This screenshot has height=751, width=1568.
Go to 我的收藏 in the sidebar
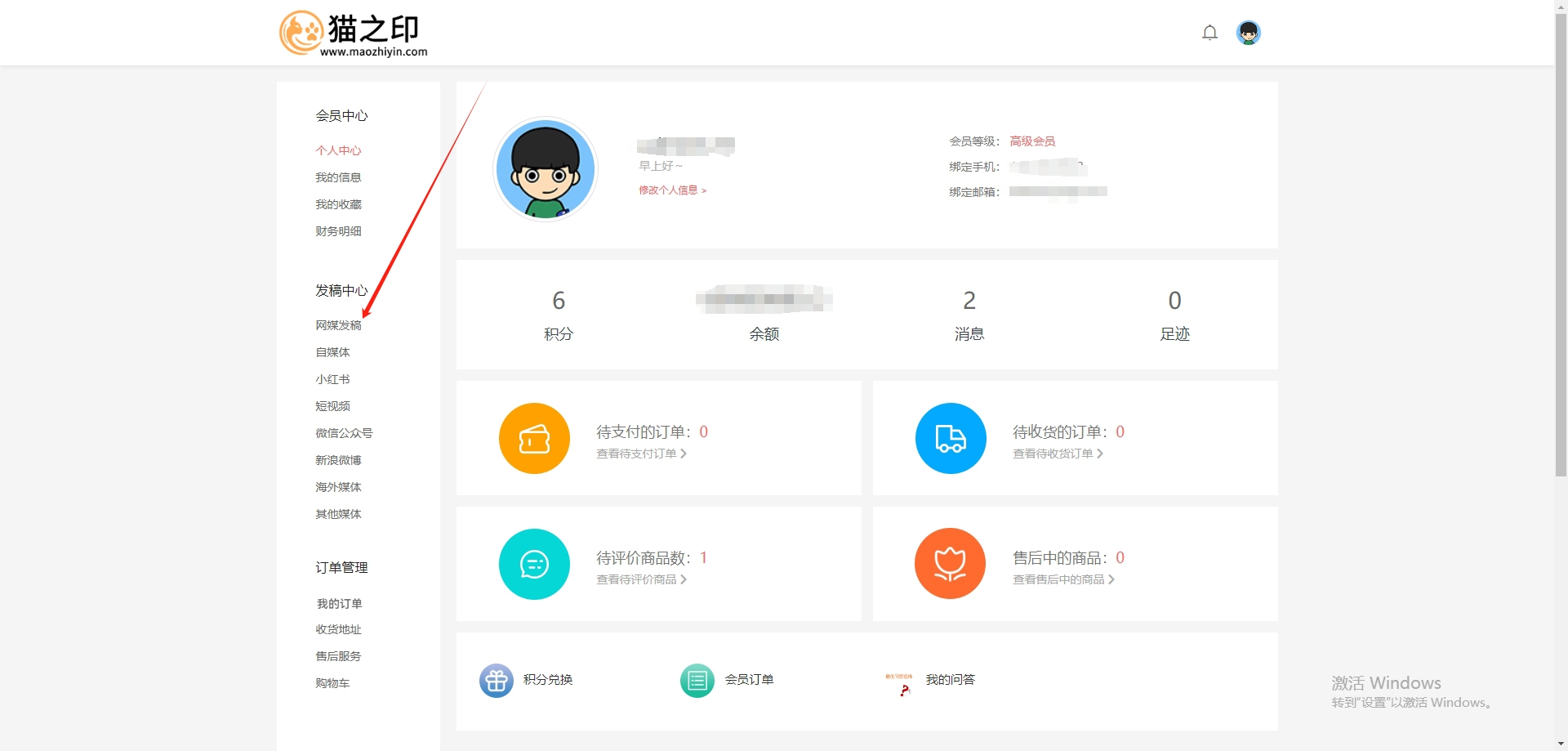coord(338,204)
